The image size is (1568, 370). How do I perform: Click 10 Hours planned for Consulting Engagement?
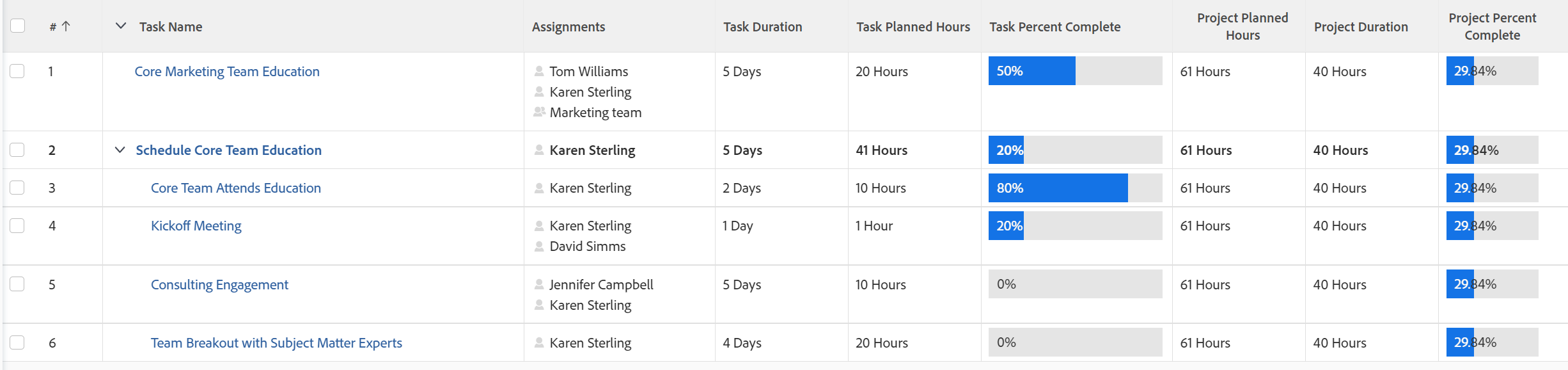point(880,284)
